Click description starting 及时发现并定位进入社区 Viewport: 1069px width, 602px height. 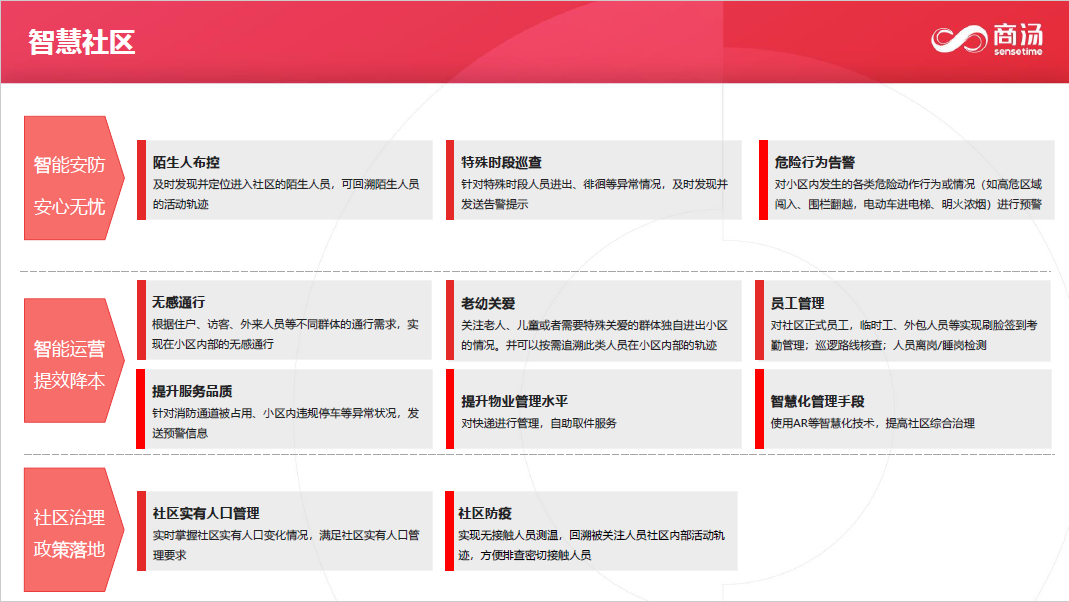pyautogui.click(x=286, y=194)
